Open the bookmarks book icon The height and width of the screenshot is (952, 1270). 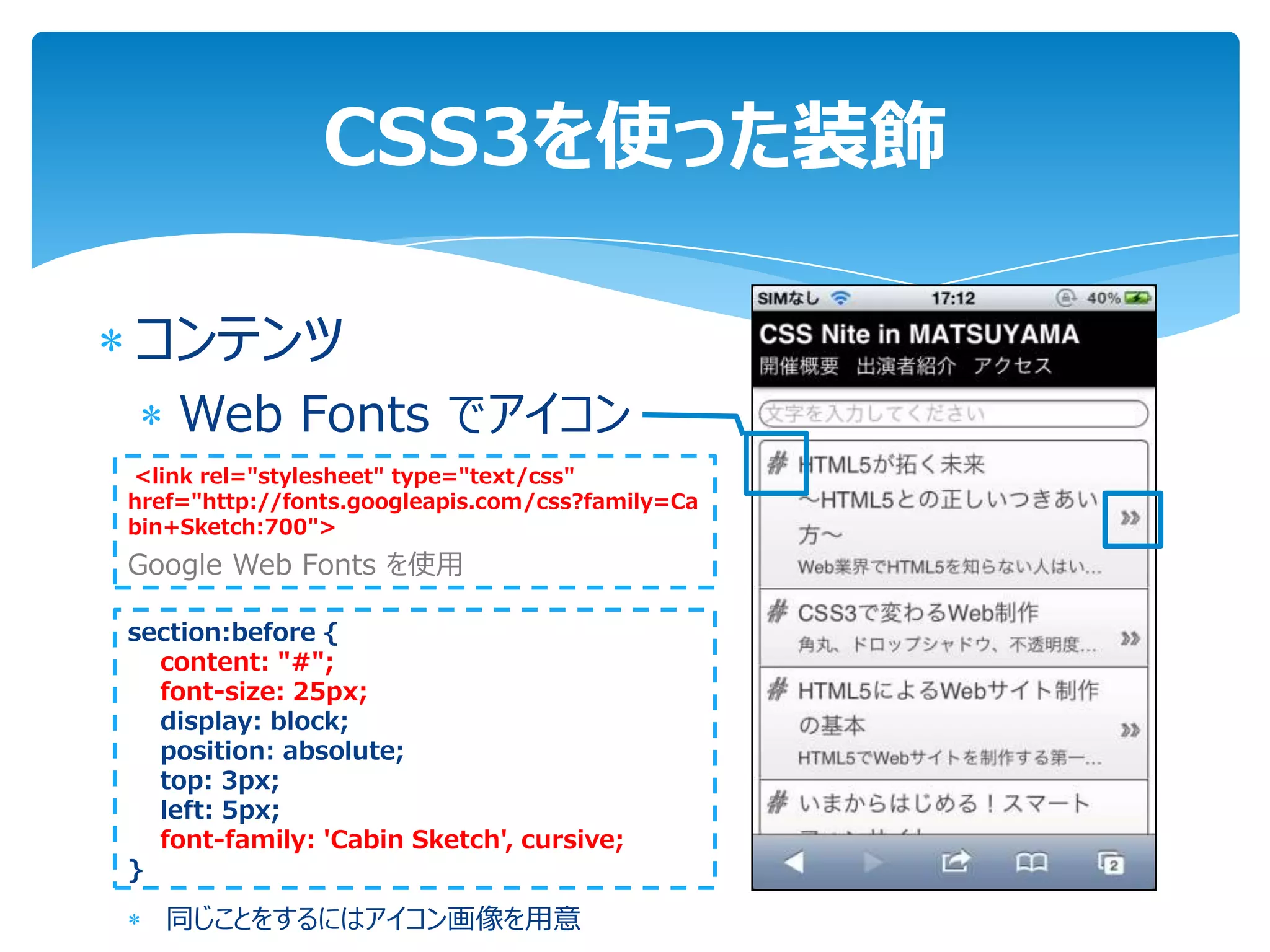point(1032,862)
